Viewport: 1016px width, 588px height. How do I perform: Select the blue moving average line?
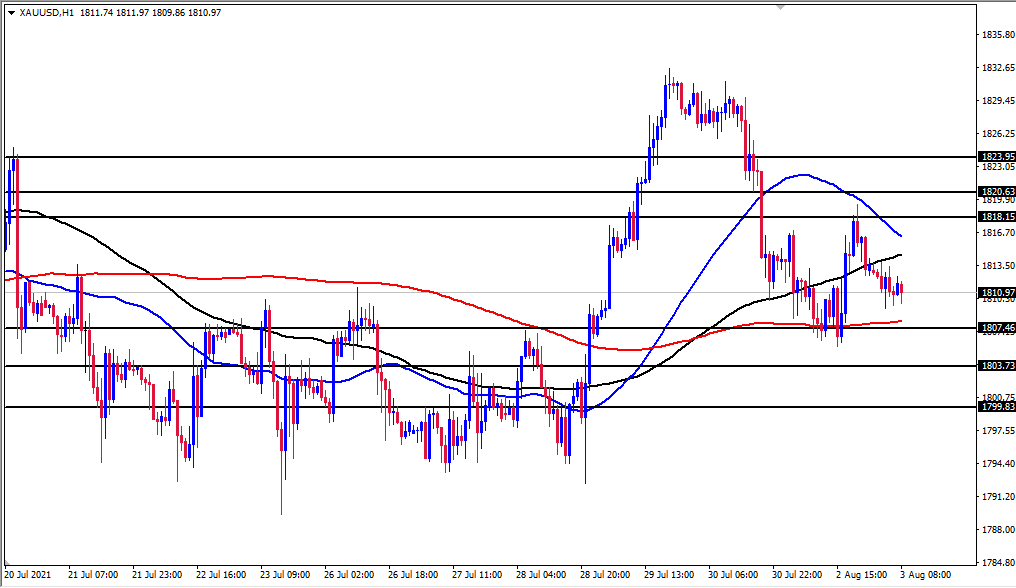803,174
